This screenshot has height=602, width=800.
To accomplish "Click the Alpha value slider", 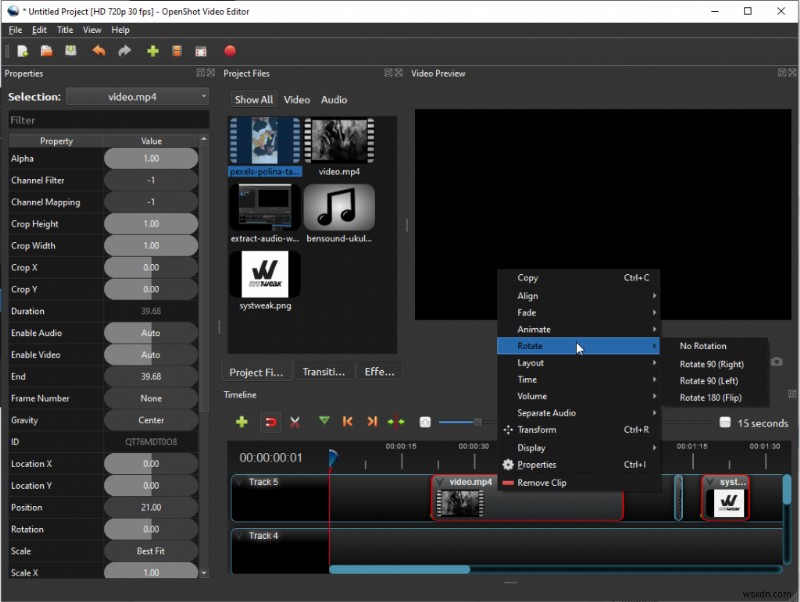I will pyautogui.click(x=151, y=159).
